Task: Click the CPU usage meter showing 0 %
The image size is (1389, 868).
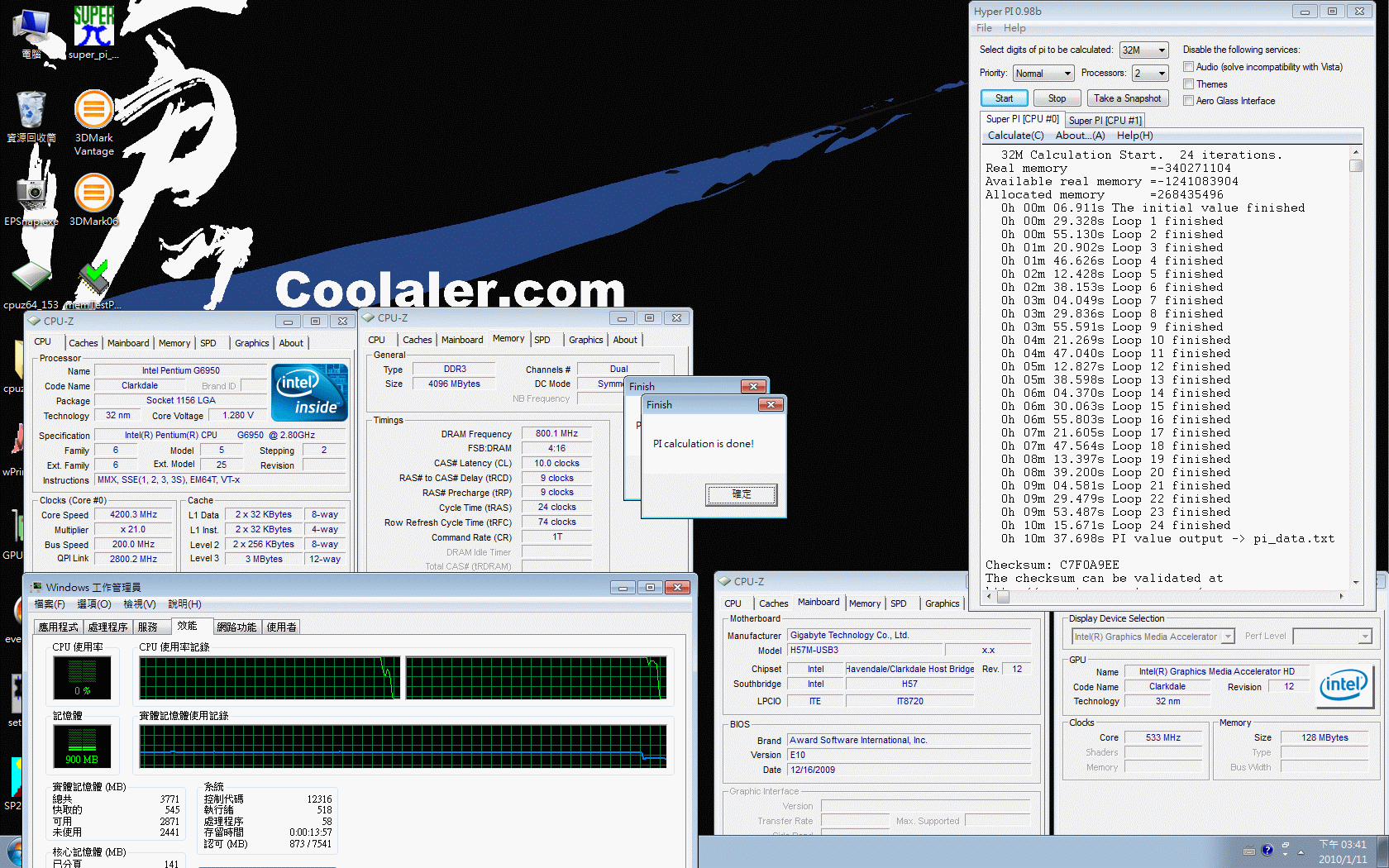Action: coord(82,678)
